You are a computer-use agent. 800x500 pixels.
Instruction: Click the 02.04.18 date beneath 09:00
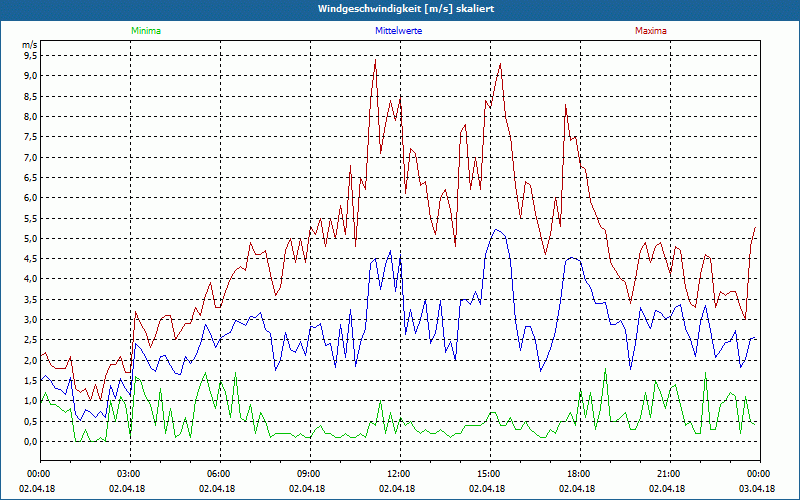coord(307,489)
